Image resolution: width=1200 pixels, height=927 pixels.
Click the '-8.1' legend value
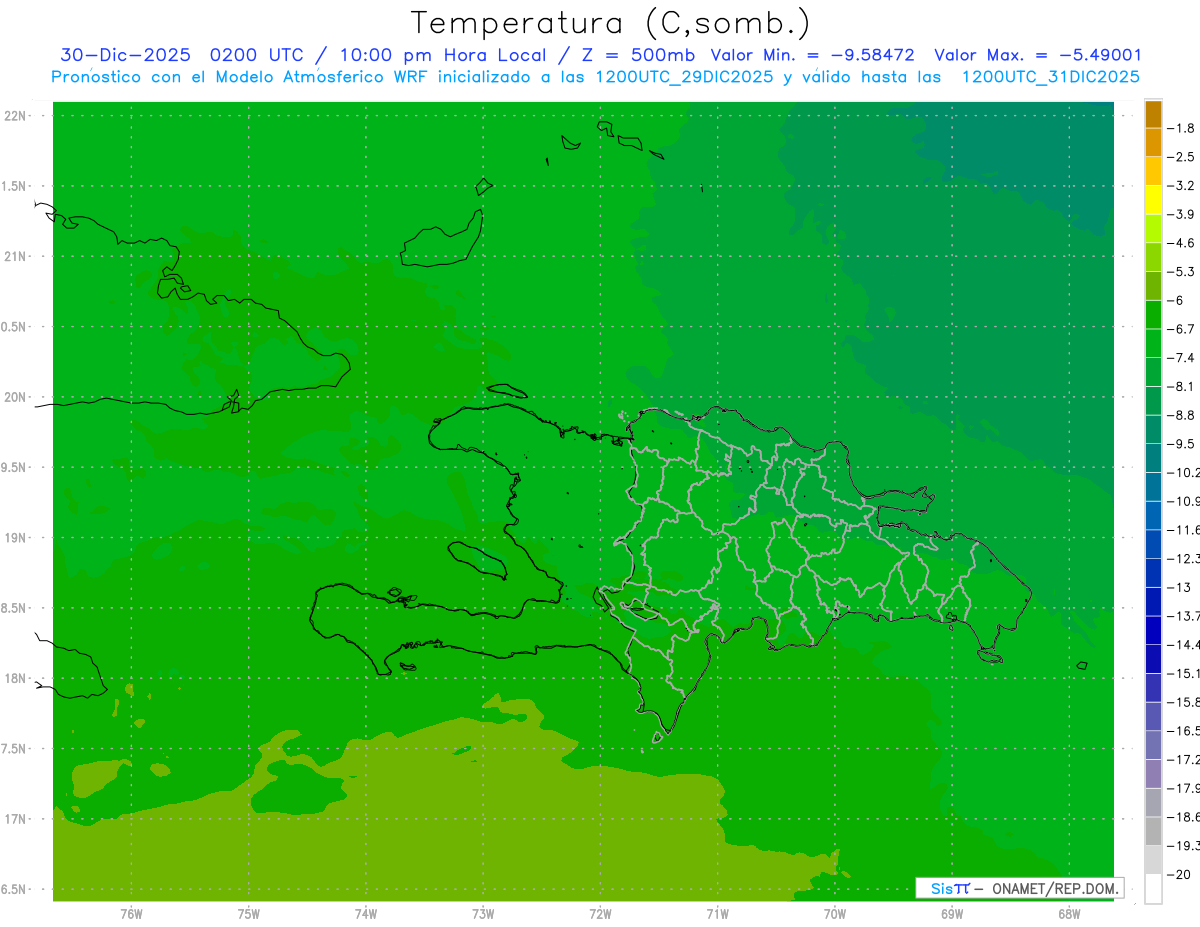(x=1181, y=386)
